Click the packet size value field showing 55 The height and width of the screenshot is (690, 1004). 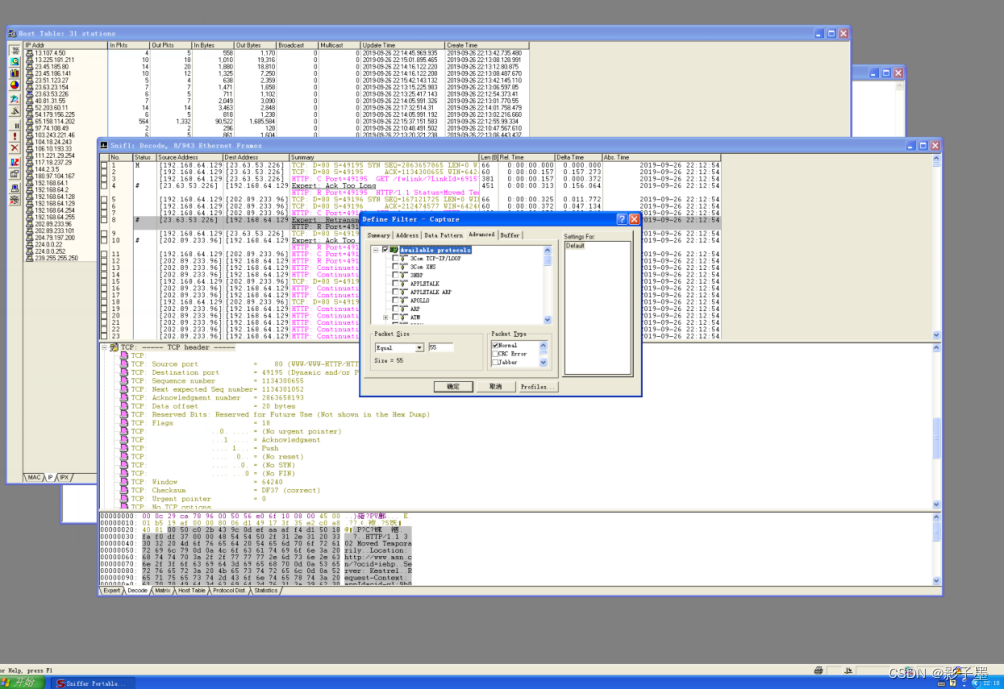(x=442, y=347)
